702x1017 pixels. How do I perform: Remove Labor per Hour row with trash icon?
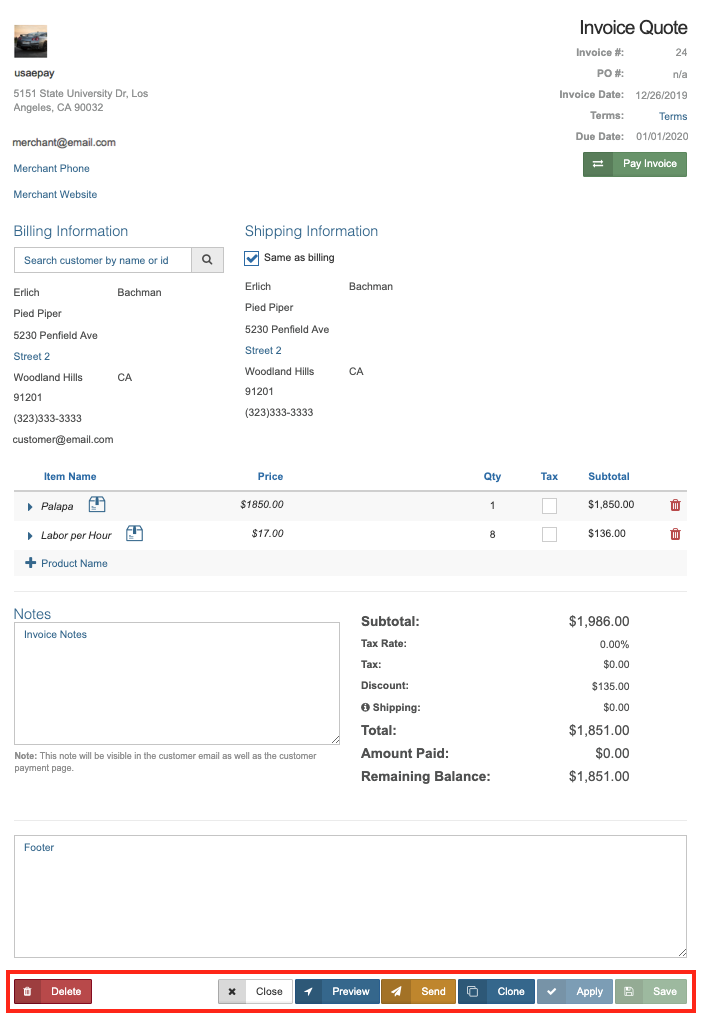point(675,534)
